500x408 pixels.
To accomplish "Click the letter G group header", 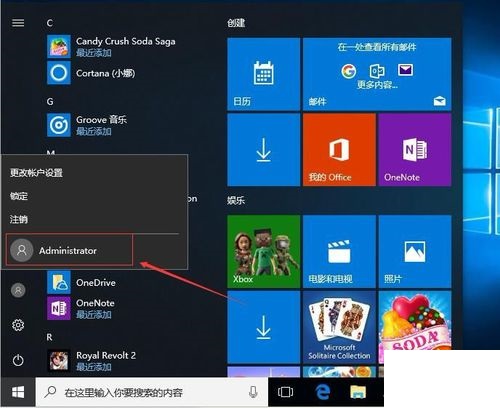I will click(x=50, y=101).
